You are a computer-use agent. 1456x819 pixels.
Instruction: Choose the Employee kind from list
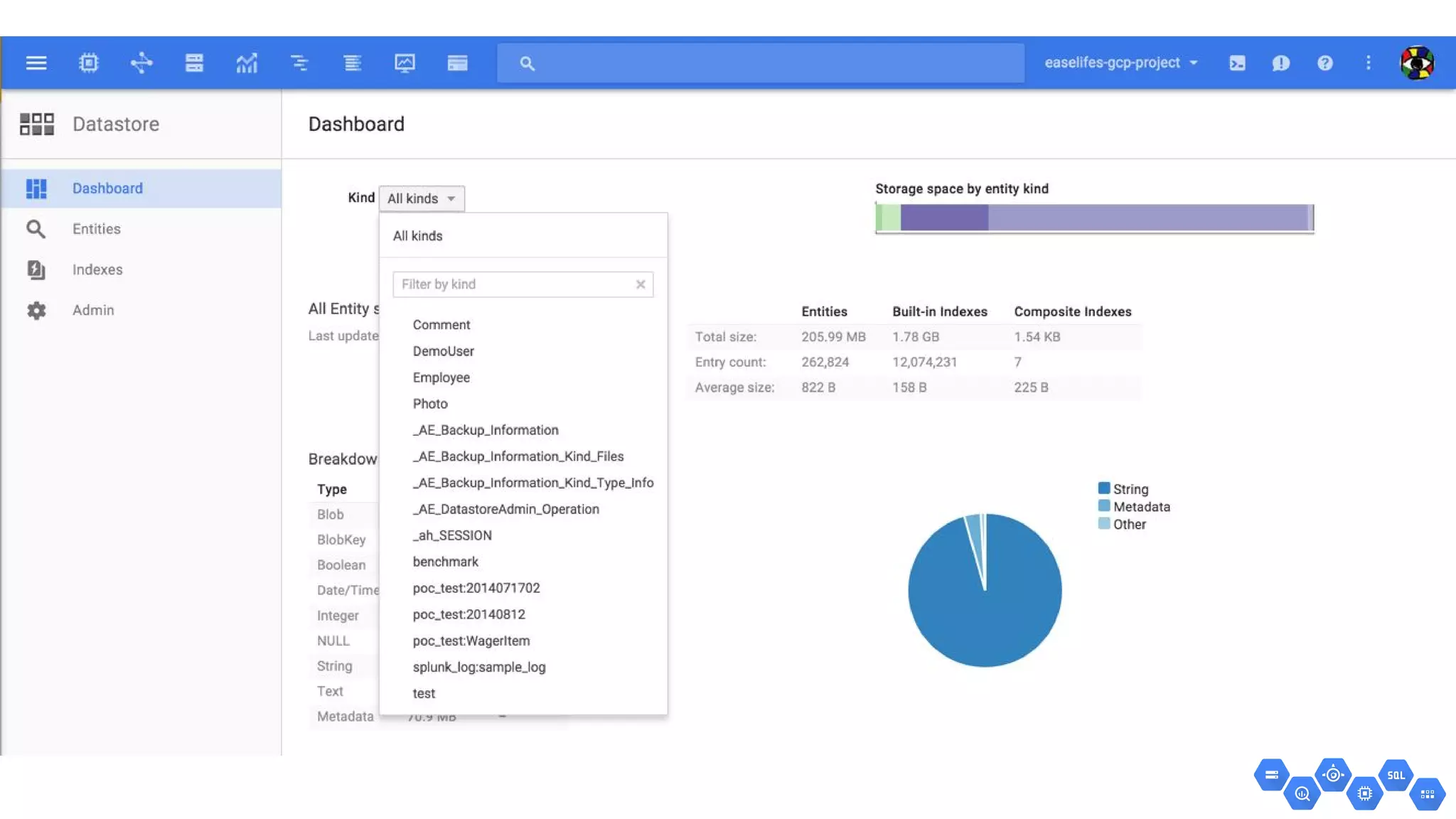(x=441, y=378)
